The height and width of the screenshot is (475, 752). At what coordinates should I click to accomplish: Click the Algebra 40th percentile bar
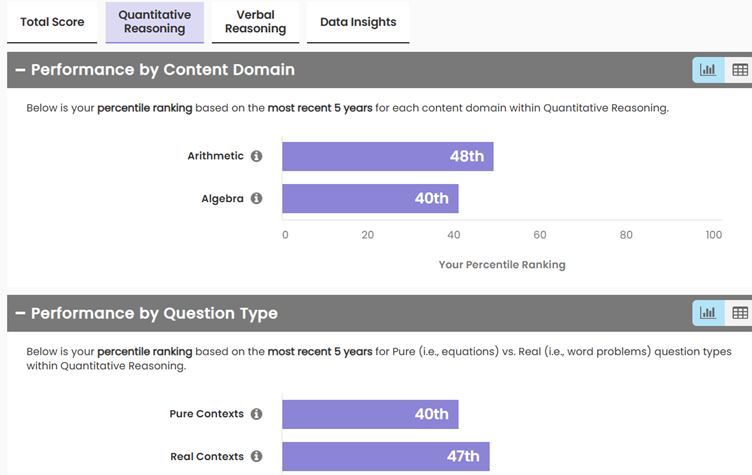pyautogui.click(x=370, y=198)
